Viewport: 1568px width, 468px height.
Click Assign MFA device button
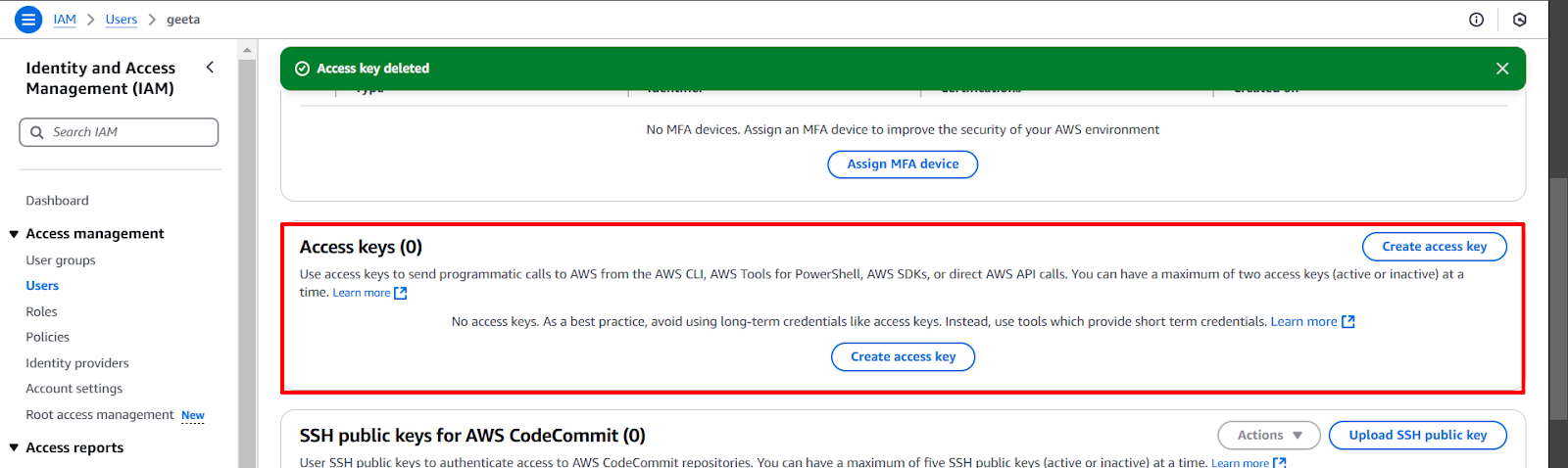point(903,164)
